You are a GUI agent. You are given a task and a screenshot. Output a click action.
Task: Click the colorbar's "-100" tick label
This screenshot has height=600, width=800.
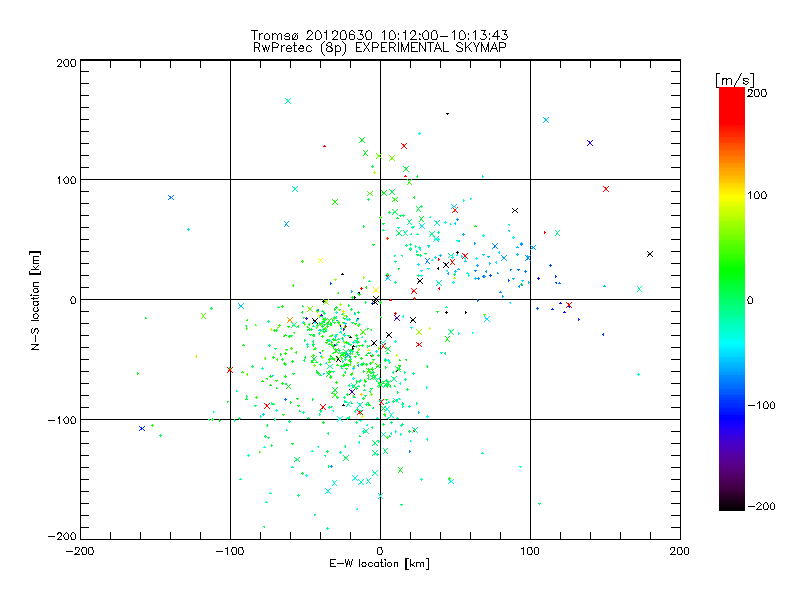point(761,405)
